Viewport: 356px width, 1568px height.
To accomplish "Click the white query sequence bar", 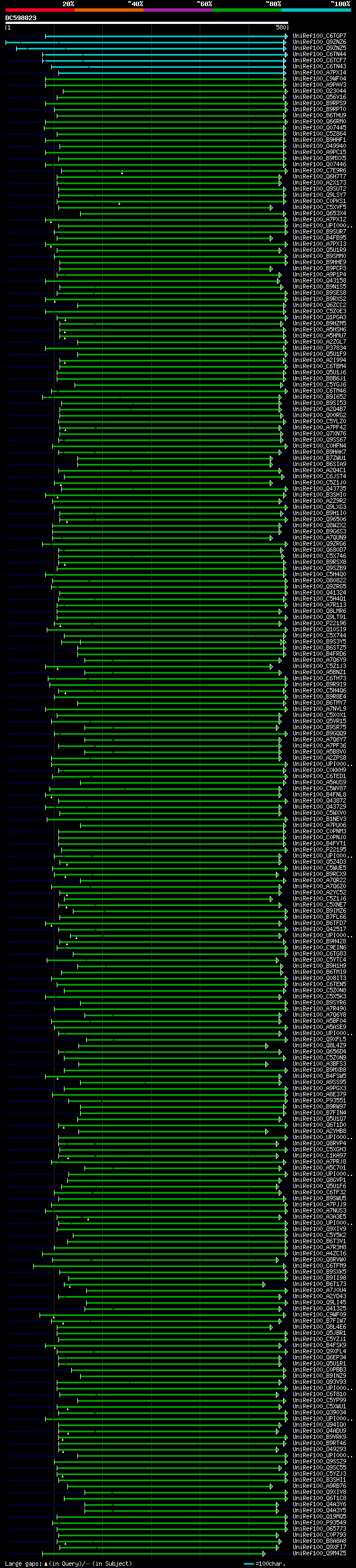I will pyautogui.click(x=147, y=23).
